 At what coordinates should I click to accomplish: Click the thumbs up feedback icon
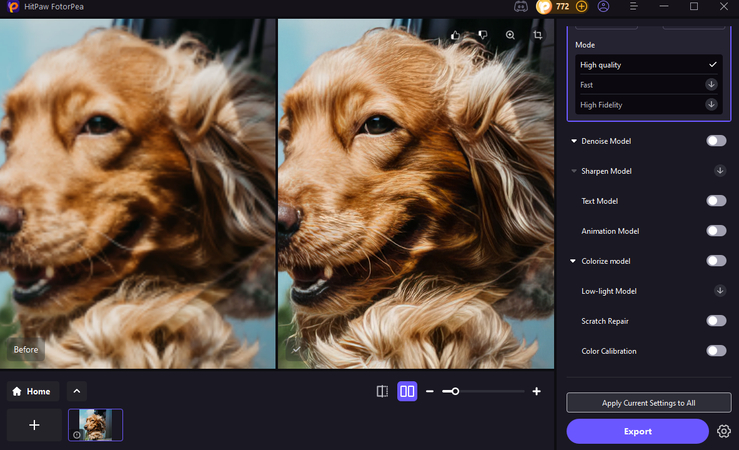(455, 35)
